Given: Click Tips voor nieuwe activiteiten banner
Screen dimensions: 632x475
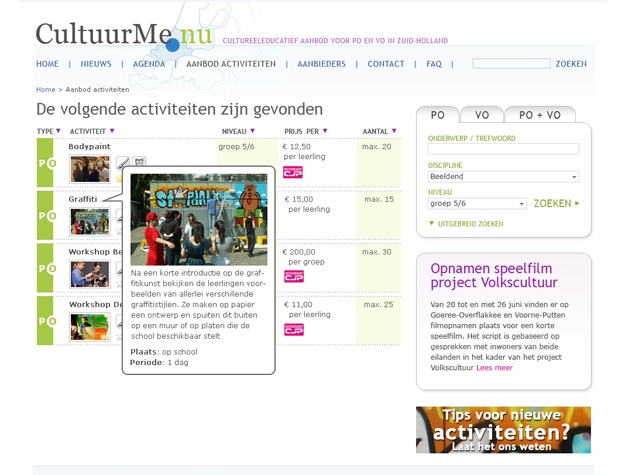Looking at the screenshot, I should click(503, 430).
